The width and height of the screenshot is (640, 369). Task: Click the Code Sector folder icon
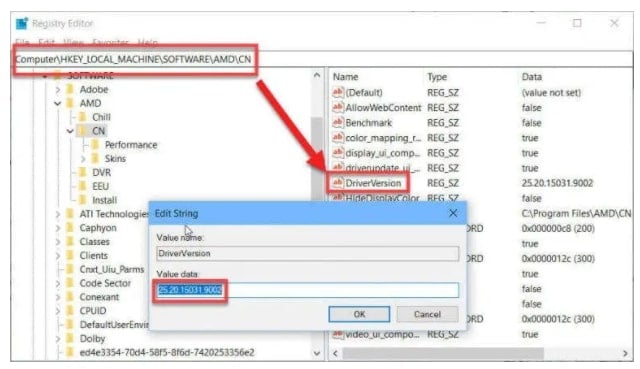click(70, 283)
